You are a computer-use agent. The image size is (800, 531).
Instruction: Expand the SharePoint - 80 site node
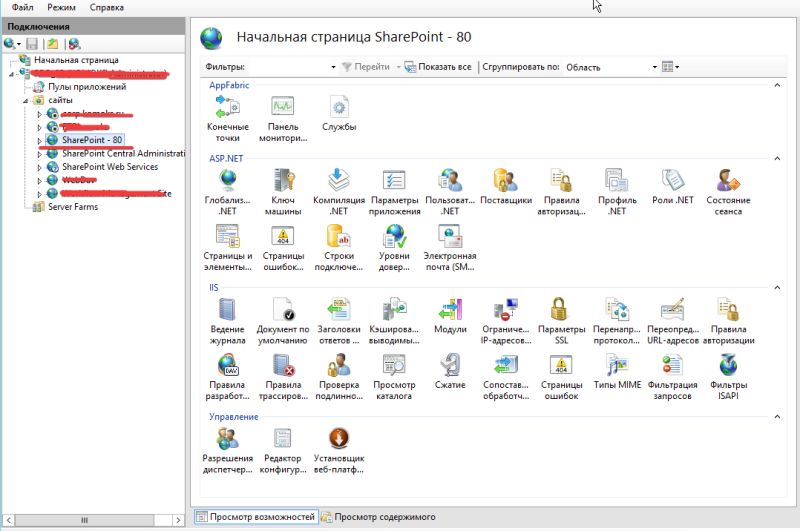[x=39, y=140]
